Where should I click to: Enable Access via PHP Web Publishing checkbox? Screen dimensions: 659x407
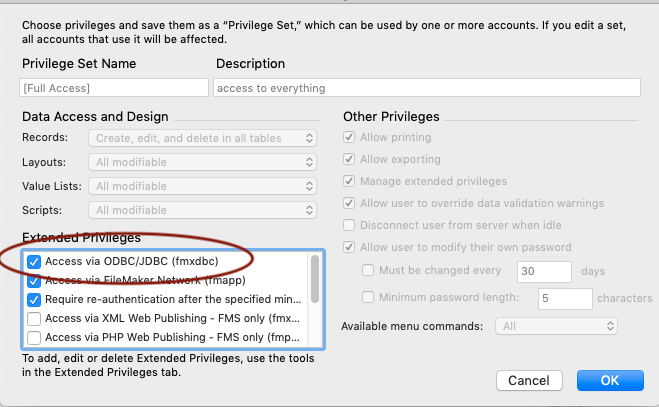[x=34, y=338]
